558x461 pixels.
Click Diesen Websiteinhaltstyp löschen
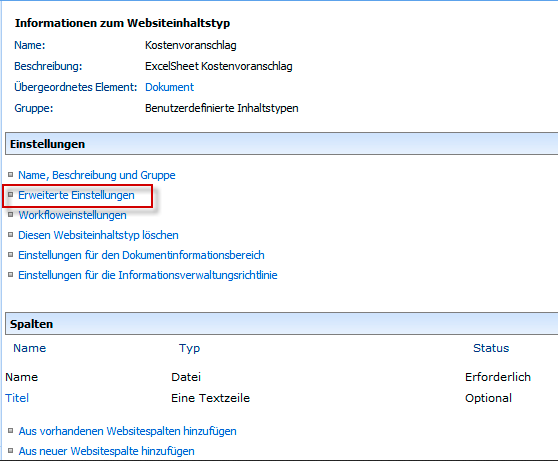coord(98,235)
